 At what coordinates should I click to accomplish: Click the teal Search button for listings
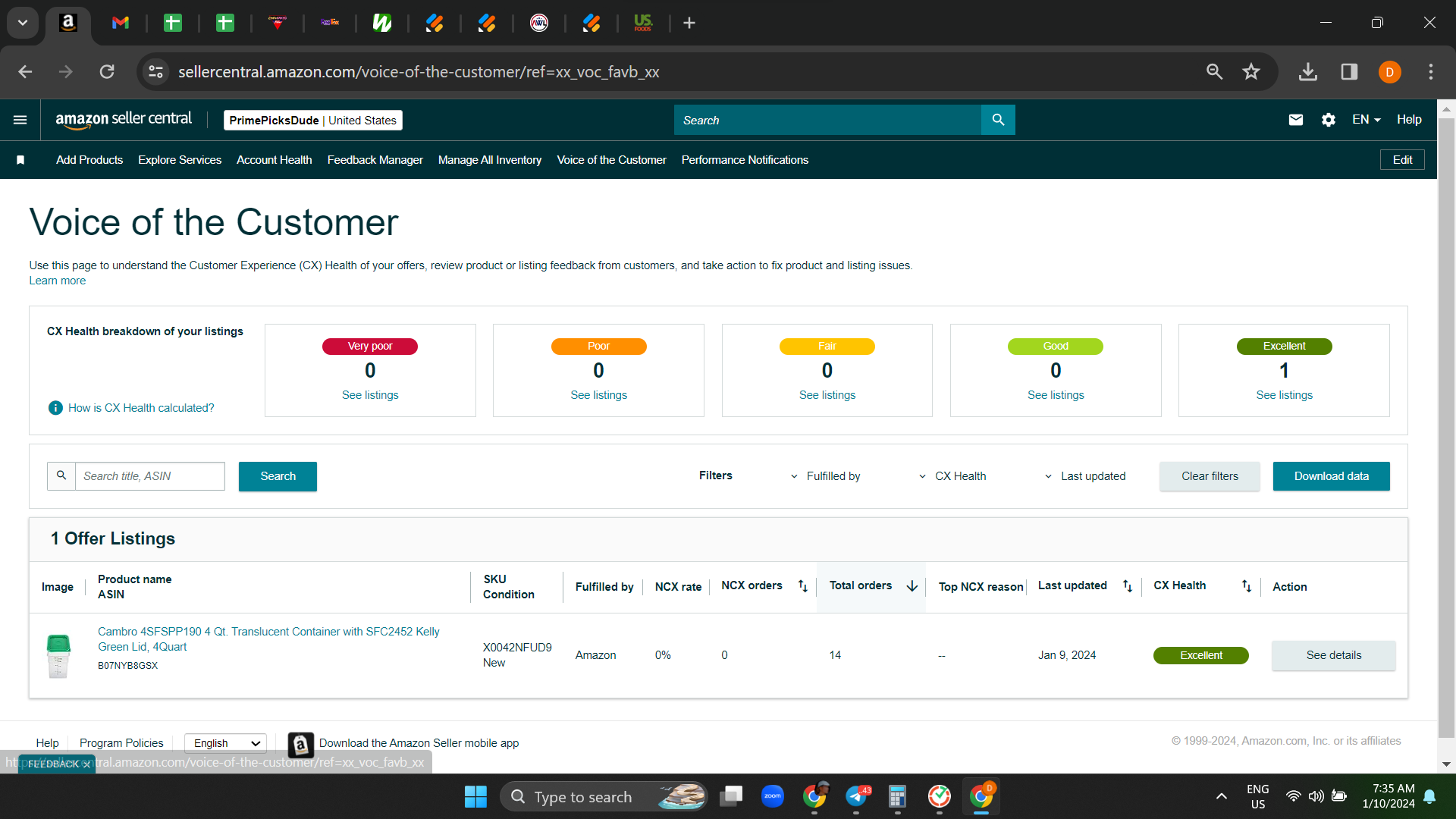tap(278, 476)
